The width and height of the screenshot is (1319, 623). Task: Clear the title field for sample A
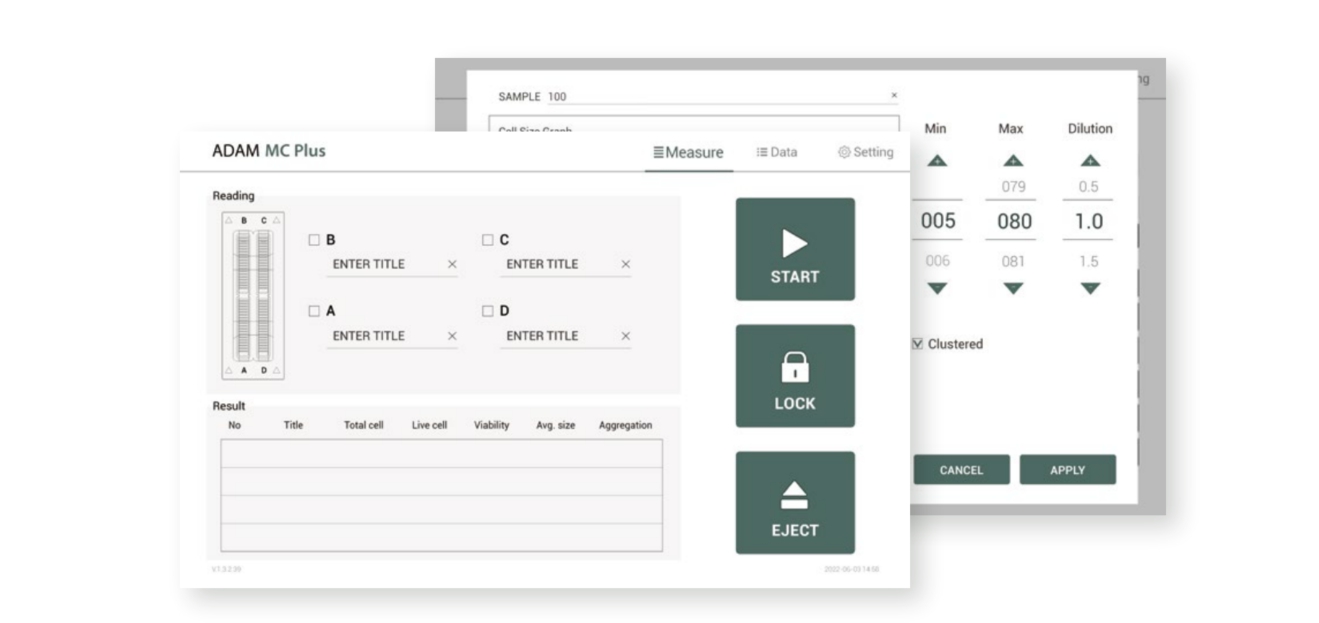tap(452, 337)
